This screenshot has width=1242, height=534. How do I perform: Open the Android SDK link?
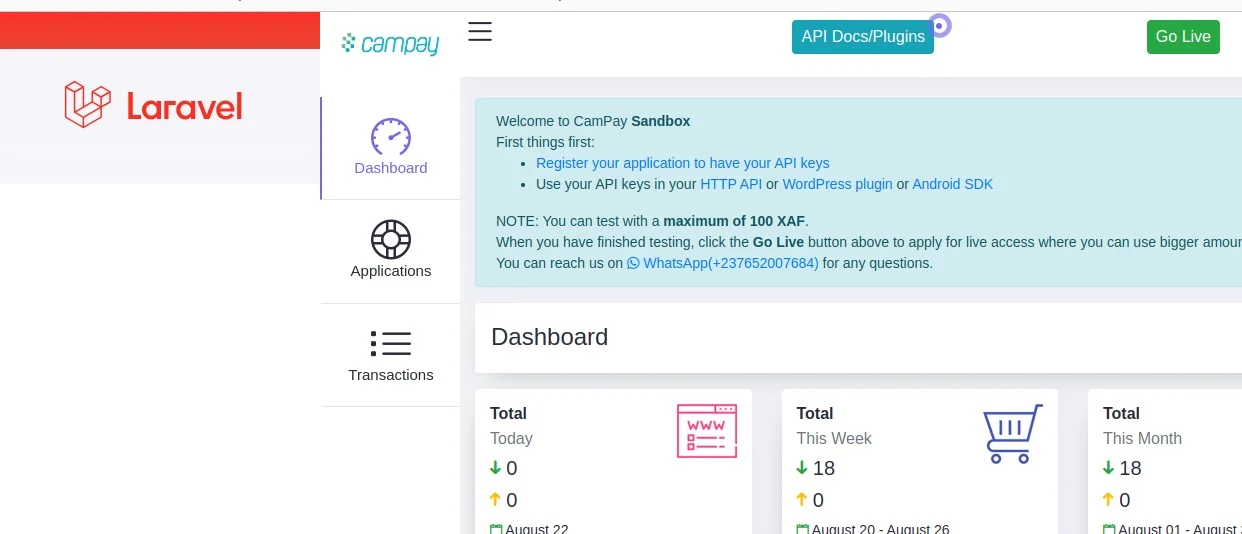pyautogui.click(x=953, y=184)
